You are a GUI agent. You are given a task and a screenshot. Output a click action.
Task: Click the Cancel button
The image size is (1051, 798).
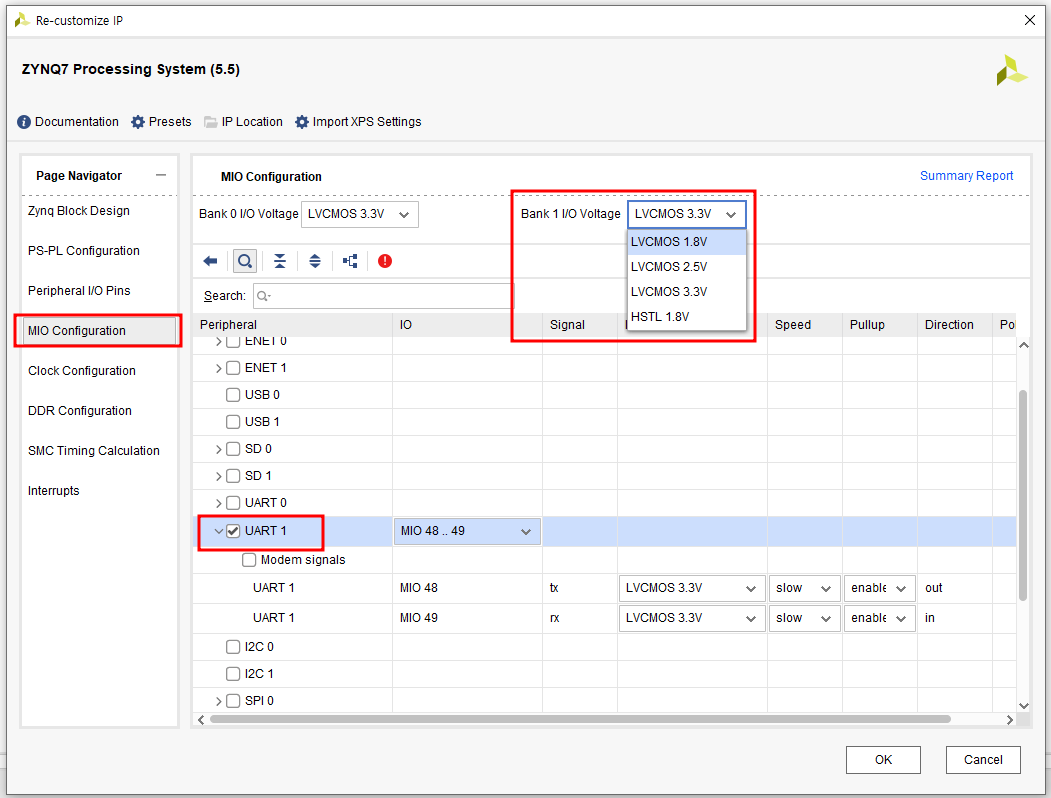coord(983,760)
